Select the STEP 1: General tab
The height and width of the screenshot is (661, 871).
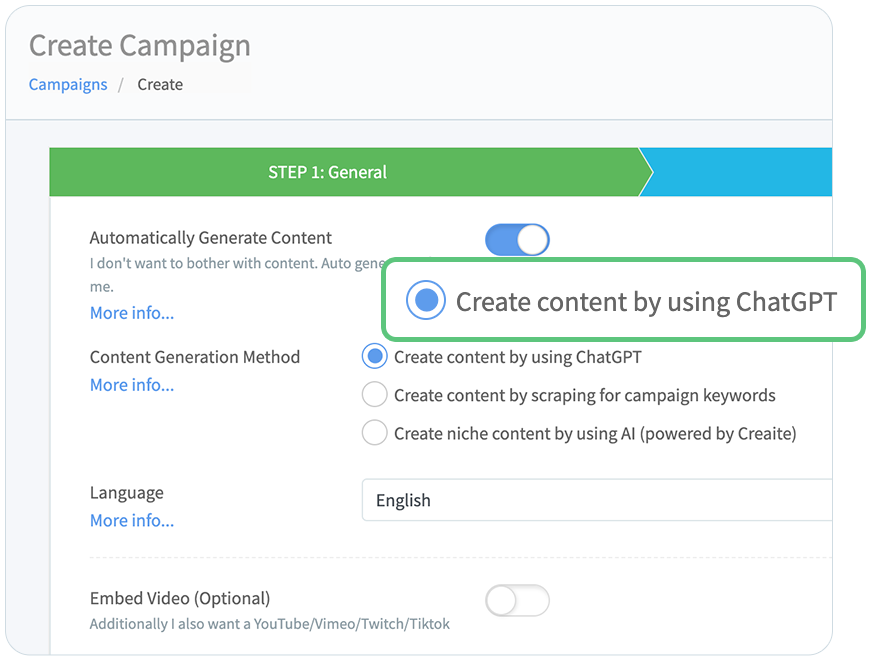[327, 172]
